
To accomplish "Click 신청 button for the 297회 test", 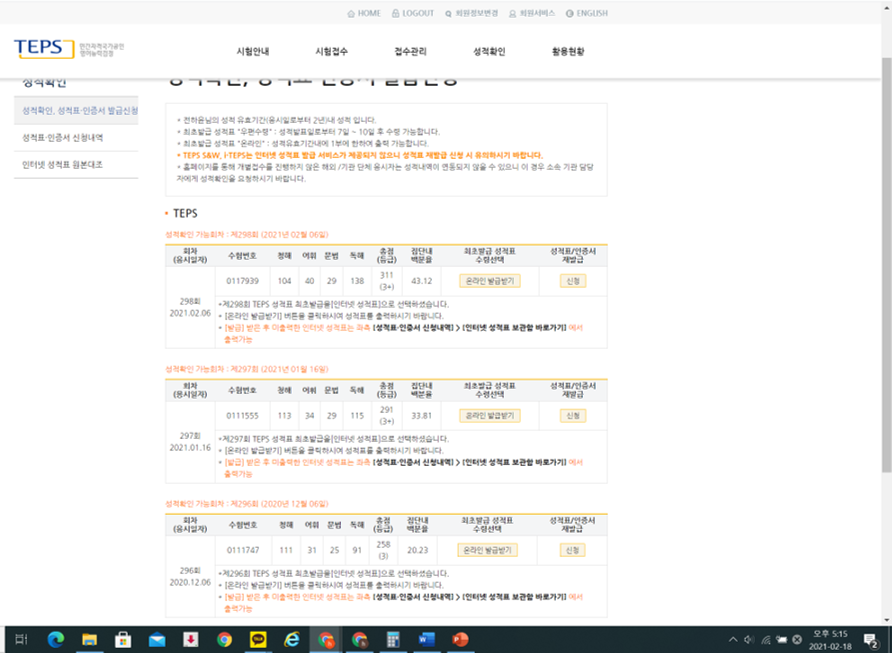I will click(573, 415).
